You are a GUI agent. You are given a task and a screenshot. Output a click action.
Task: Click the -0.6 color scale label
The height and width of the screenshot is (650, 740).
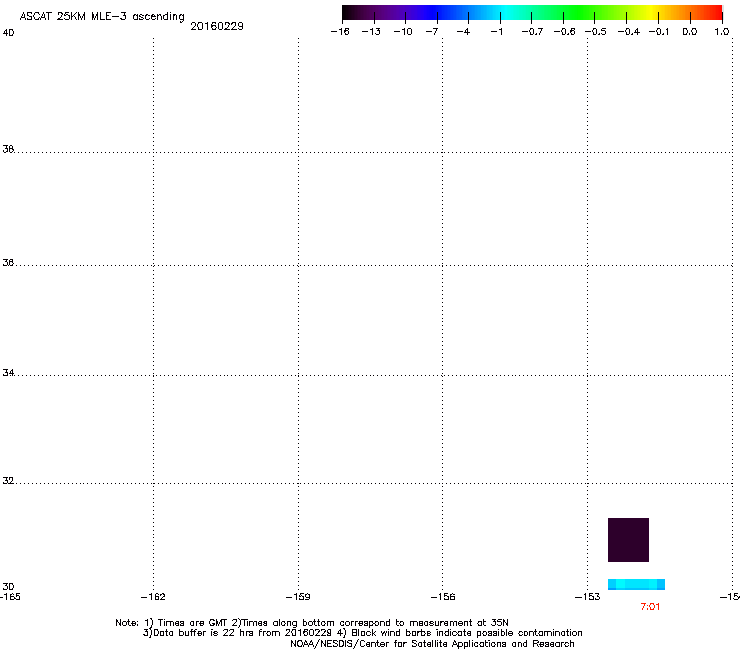[564, 32]
